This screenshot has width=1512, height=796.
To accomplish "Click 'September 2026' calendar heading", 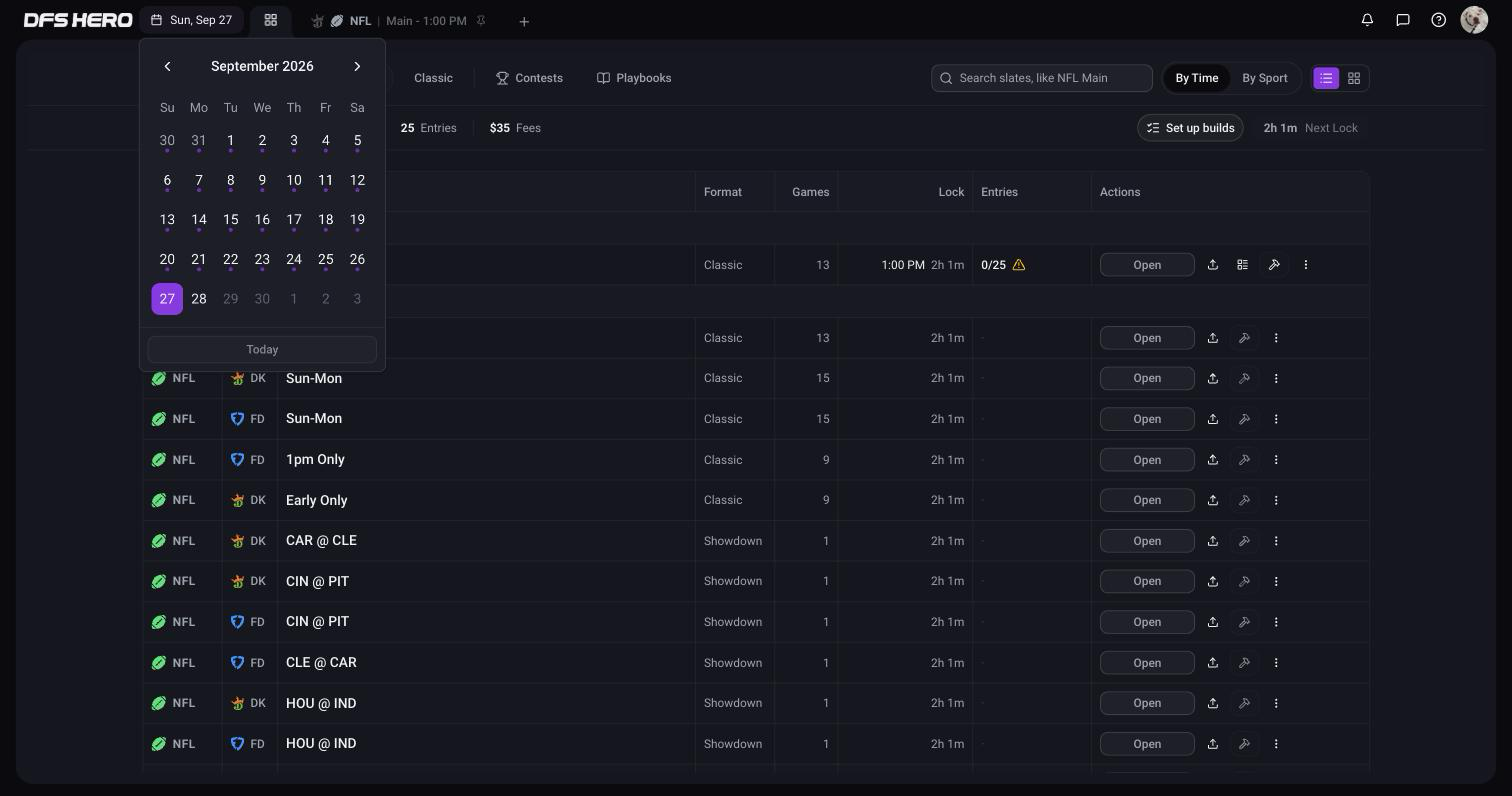I will (262, 66).
